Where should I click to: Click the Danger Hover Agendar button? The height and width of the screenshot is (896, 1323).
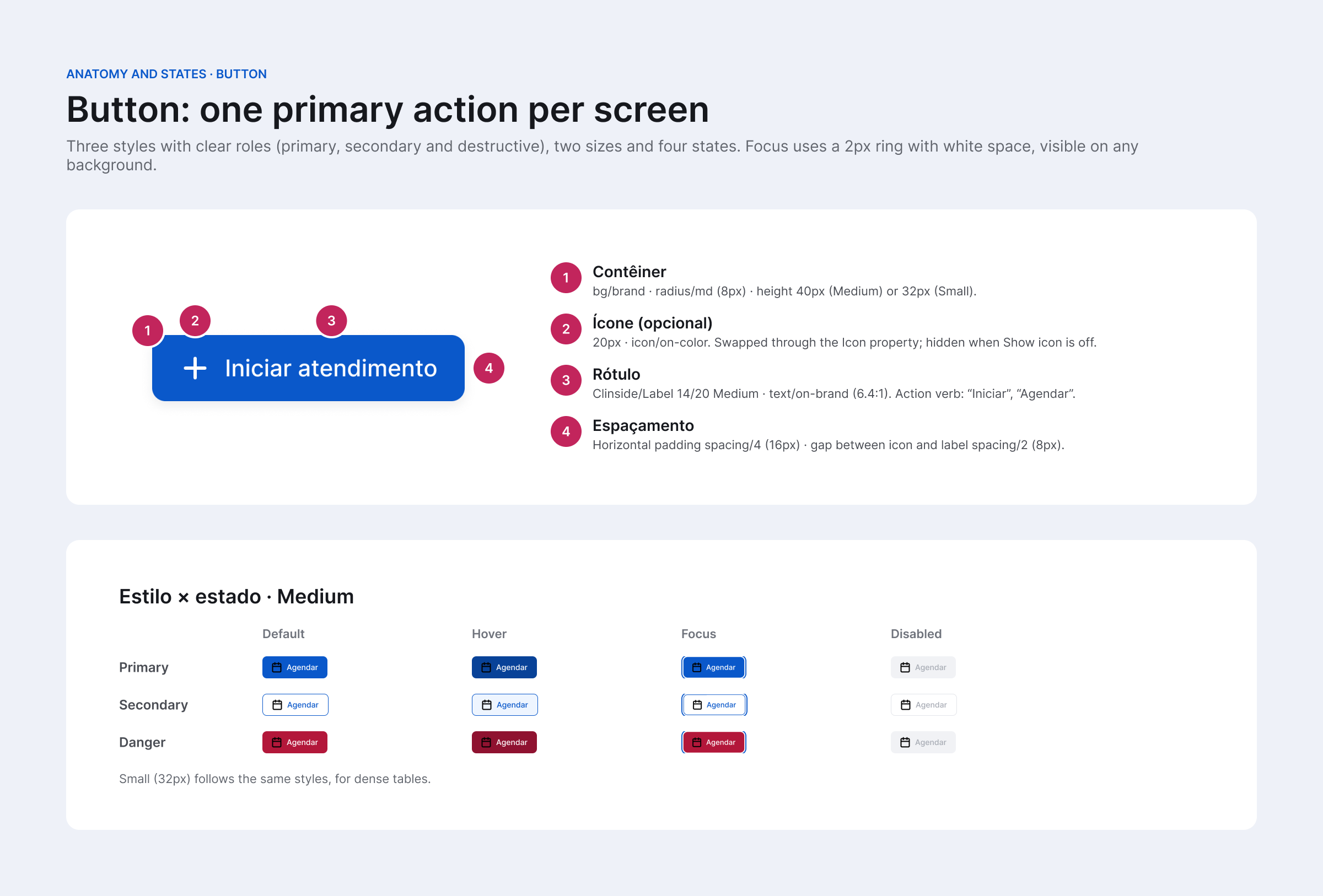point(504,742)
